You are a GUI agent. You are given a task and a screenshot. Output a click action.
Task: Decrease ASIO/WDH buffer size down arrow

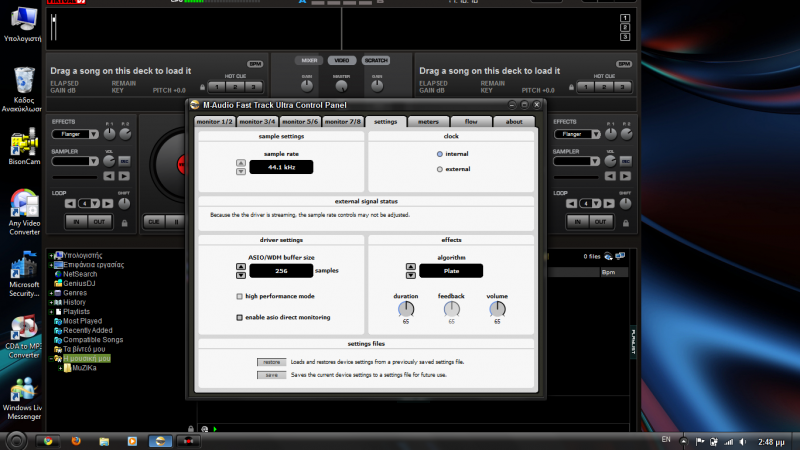click(241, 275)
